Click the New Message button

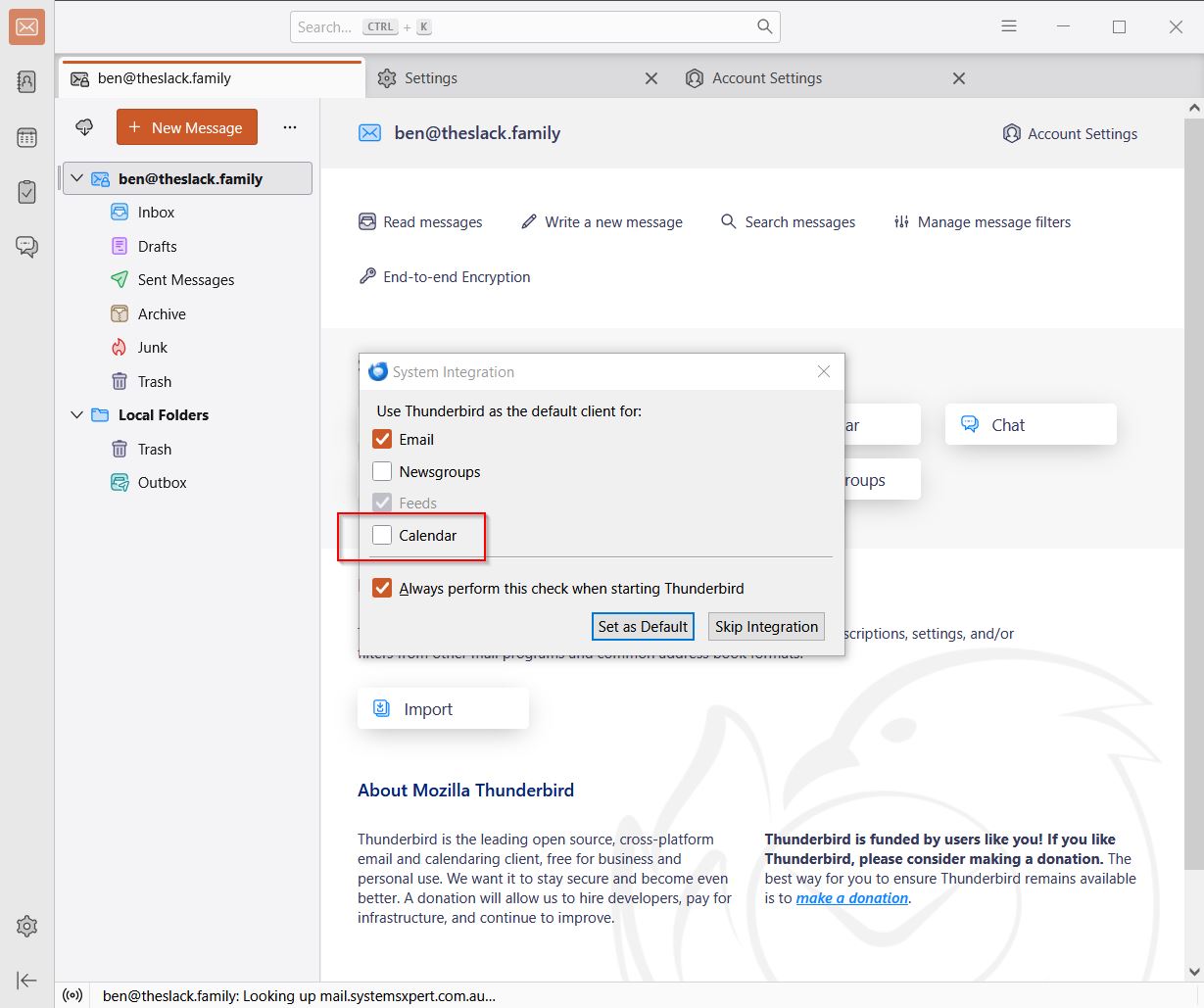187,127
